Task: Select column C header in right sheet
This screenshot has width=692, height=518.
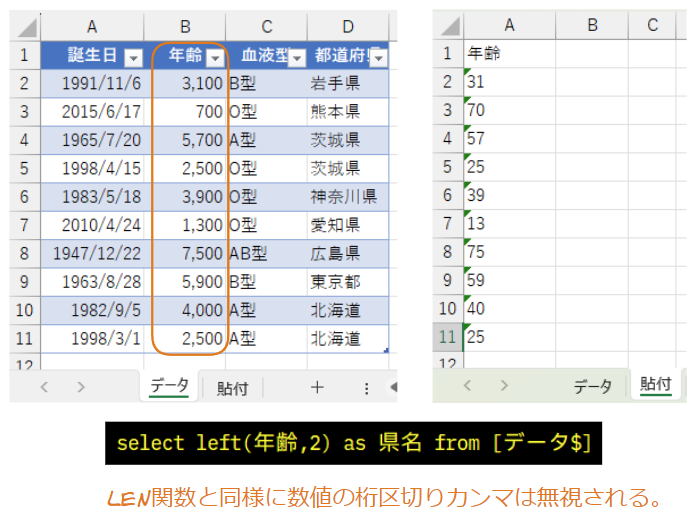Action: tap(652, 25)
